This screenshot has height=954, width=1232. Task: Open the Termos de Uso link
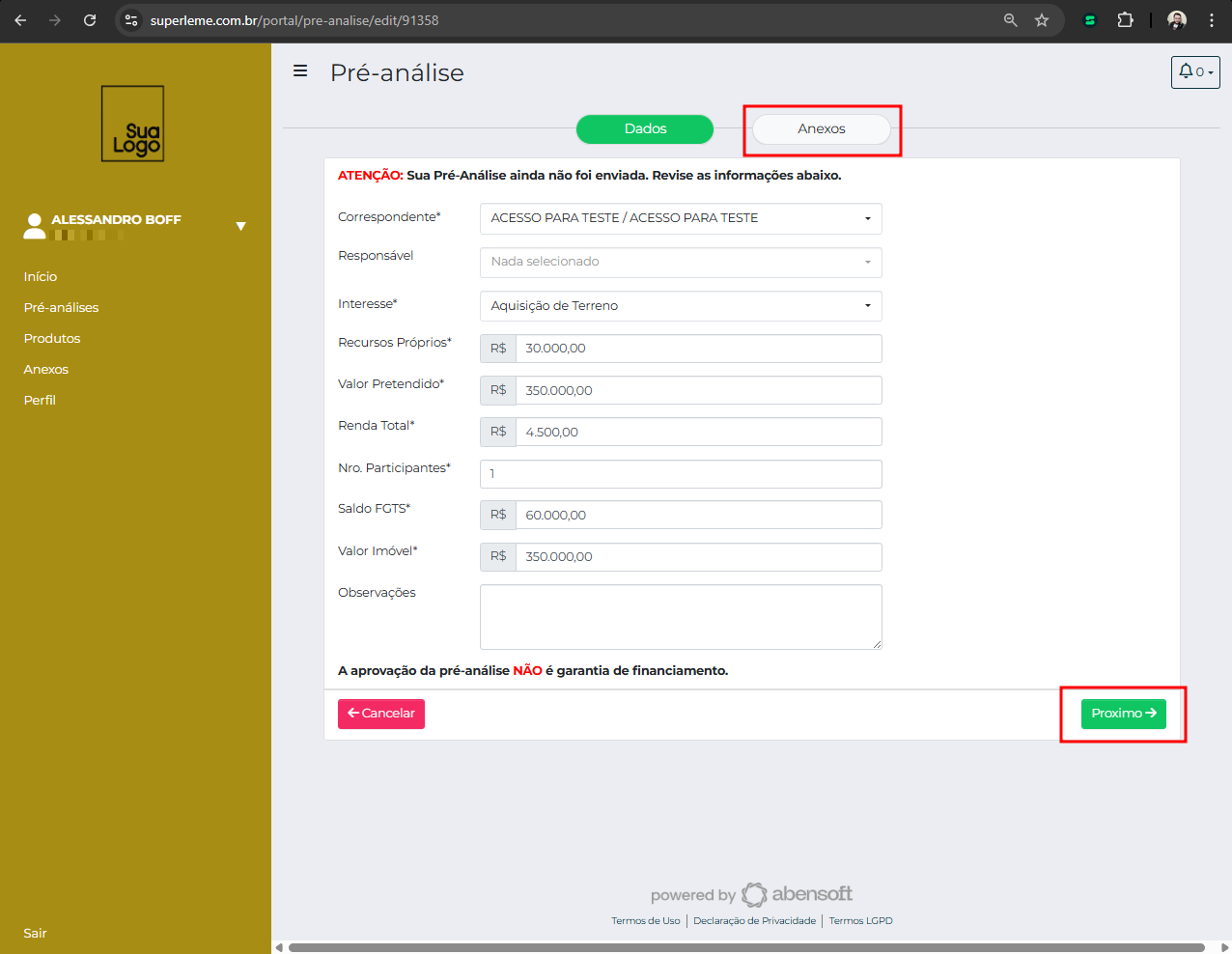tap(645, 921)
